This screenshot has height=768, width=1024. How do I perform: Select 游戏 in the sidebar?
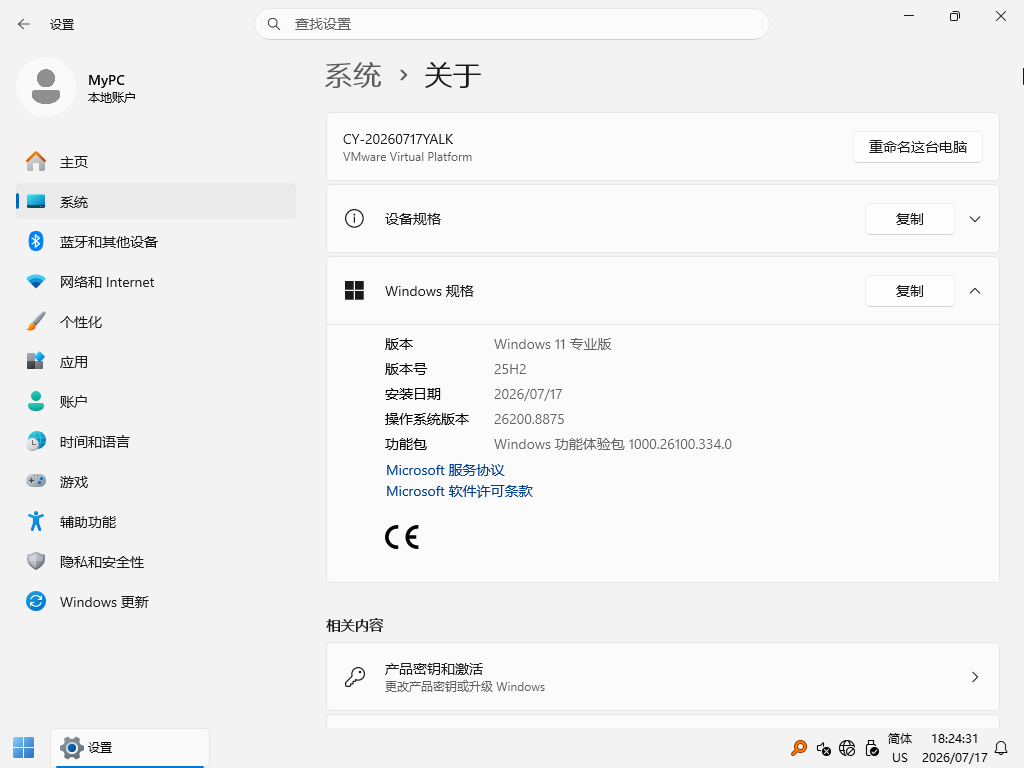[156, 481]
